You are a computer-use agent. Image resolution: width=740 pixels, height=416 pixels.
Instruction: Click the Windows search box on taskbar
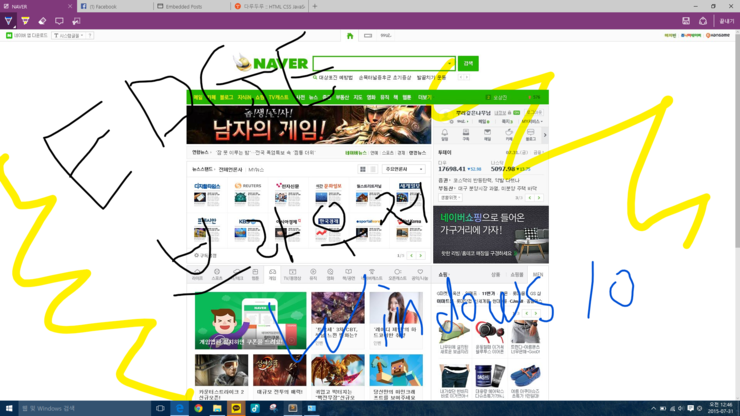coord(84,408)
